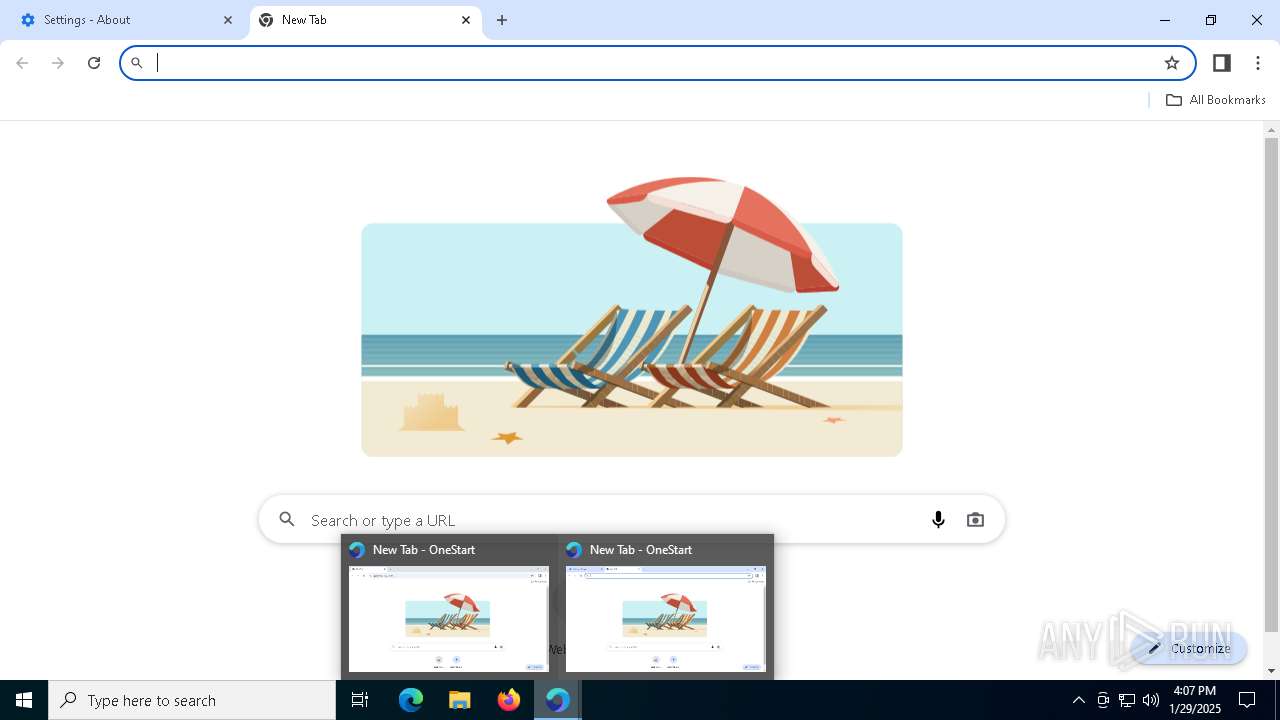
Task: Go forward with the forward arrow
Action: pos(58,63)
